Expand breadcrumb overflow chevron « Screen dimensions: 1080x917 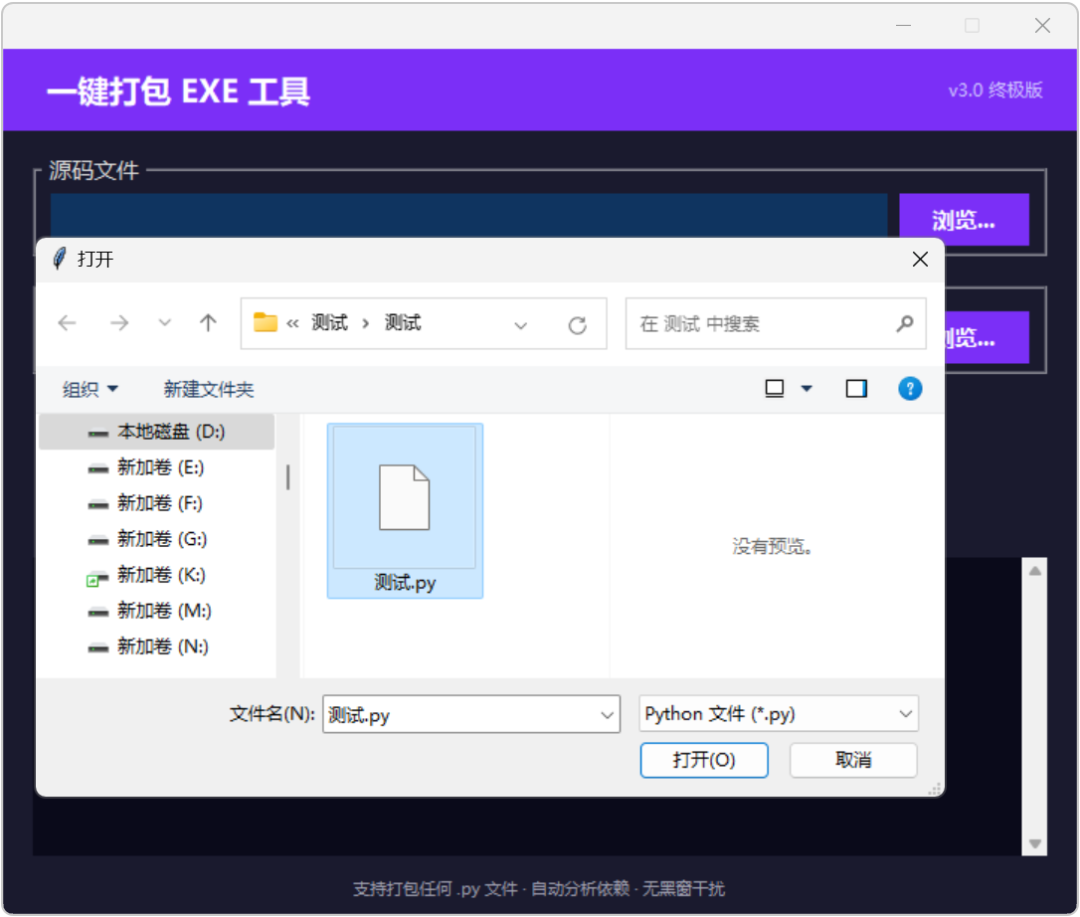point(293,324)
